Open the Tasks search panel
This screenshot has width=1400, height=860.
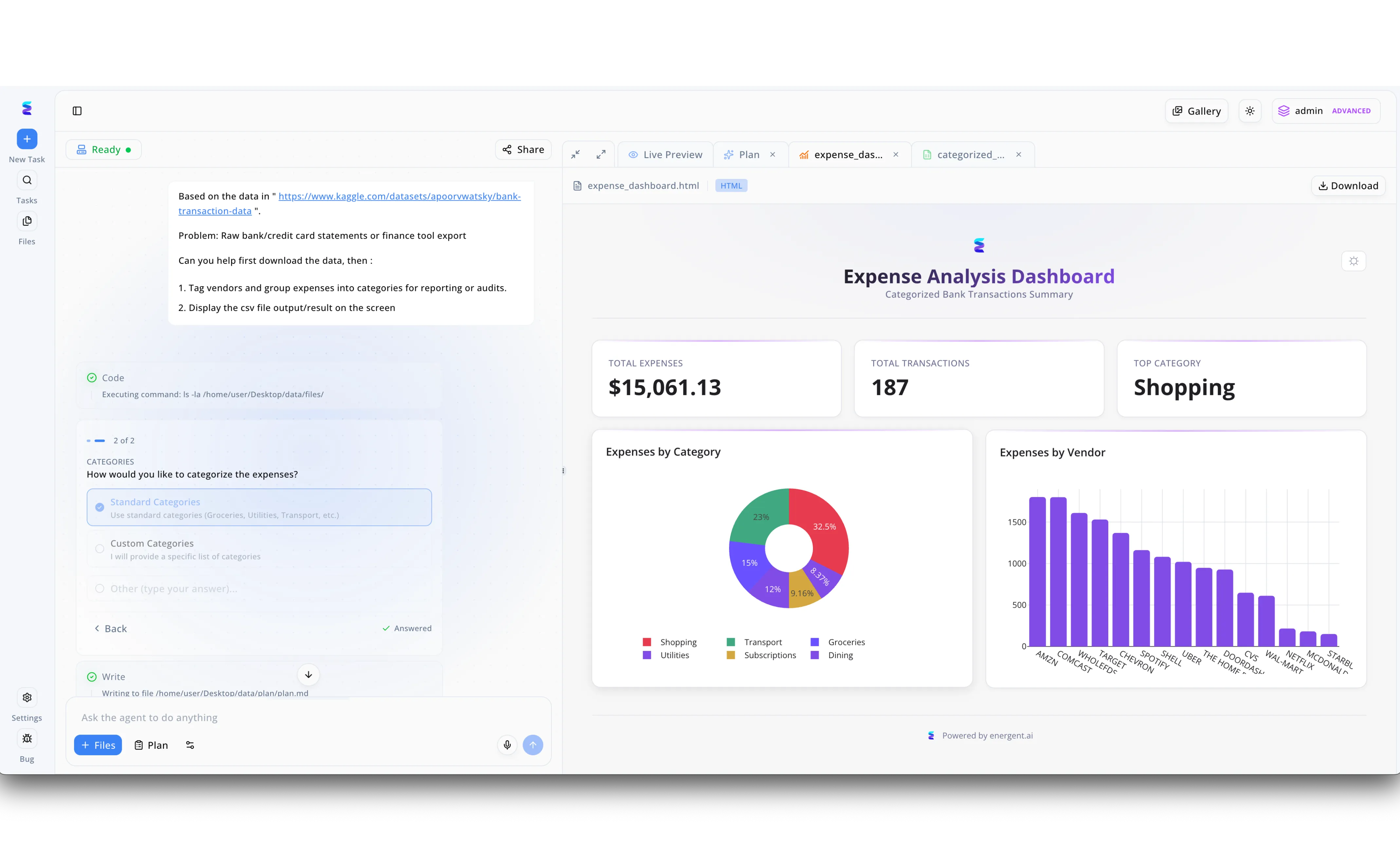[27, 180]
